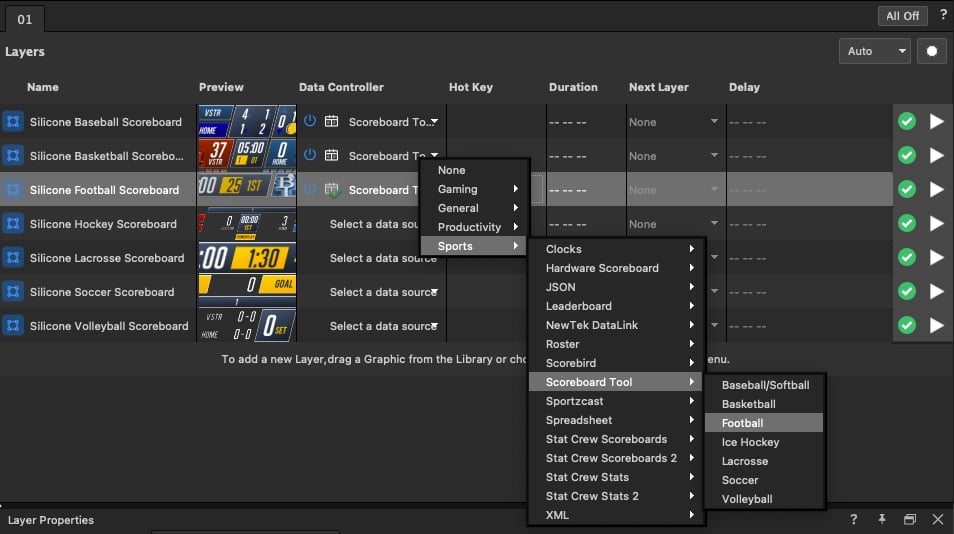
Task: Expand the NewTek DataLink submenu entry
Action: pyautogui.click(x=616, y=325)
